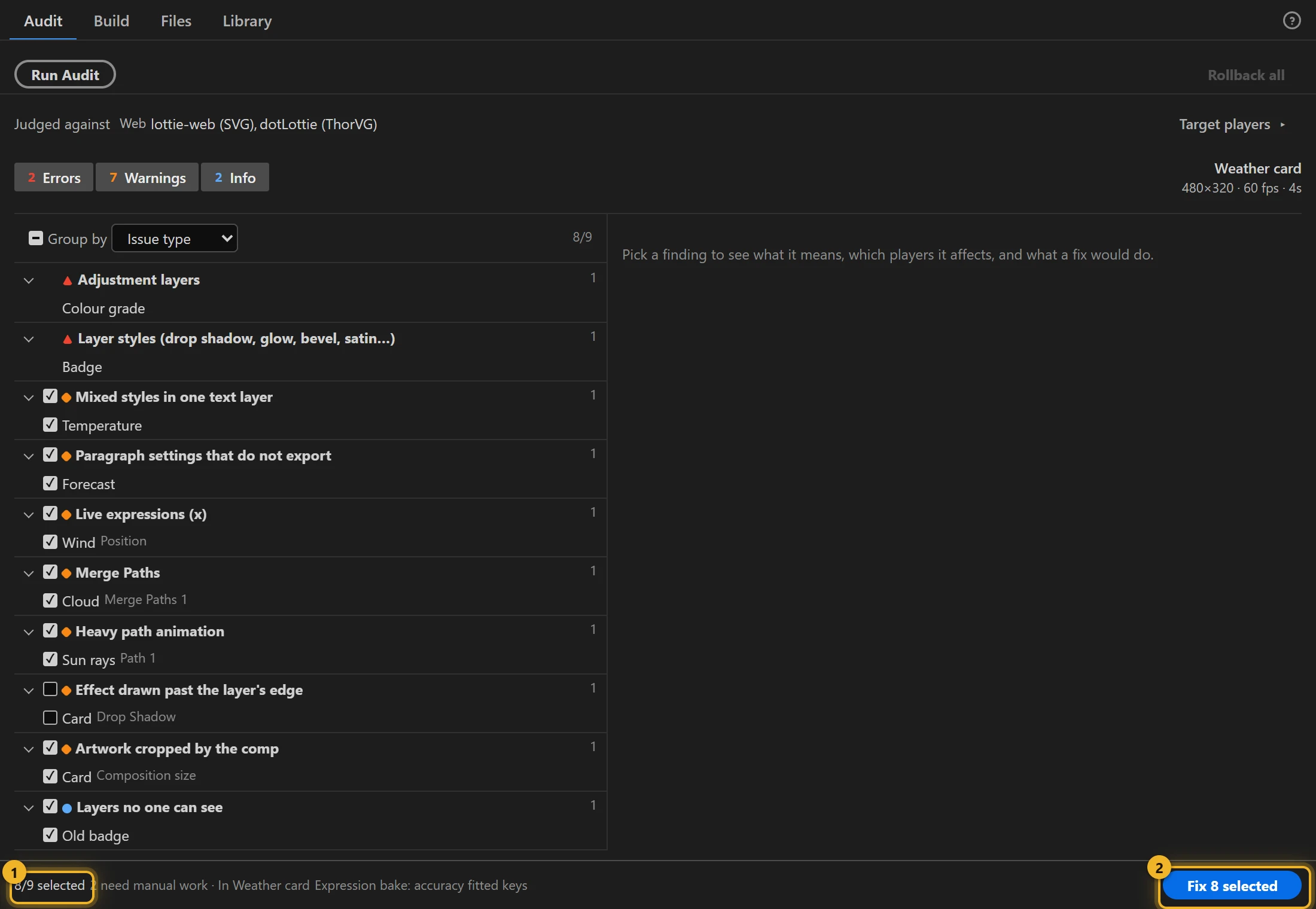Screen dimensions: 1316x909
Task: Click Rollback all
Action: coord(1246,75)
